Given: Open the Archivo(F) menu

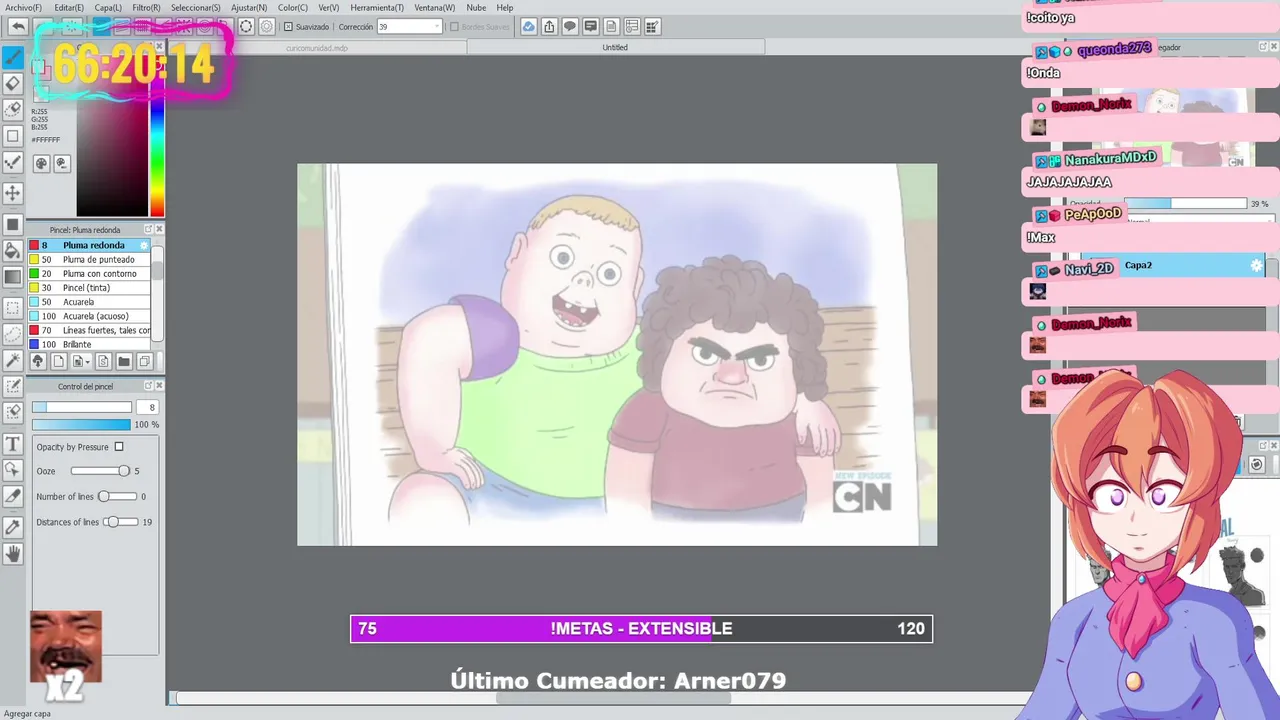Looking at the screenshot, I should point(23,7).
